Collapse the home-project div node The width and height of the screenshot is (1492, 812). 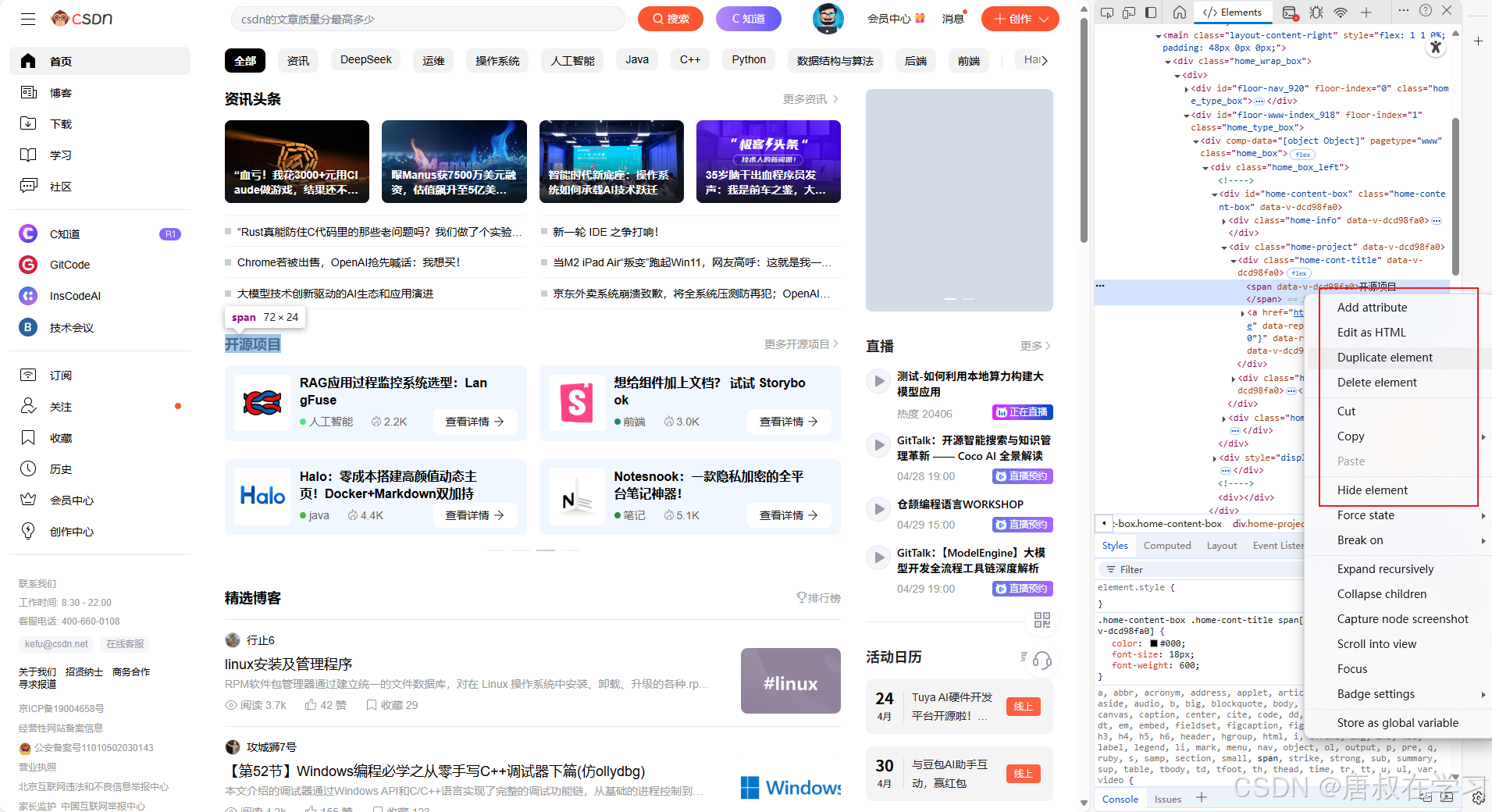pyautogui.click(x=1224, y=248)
